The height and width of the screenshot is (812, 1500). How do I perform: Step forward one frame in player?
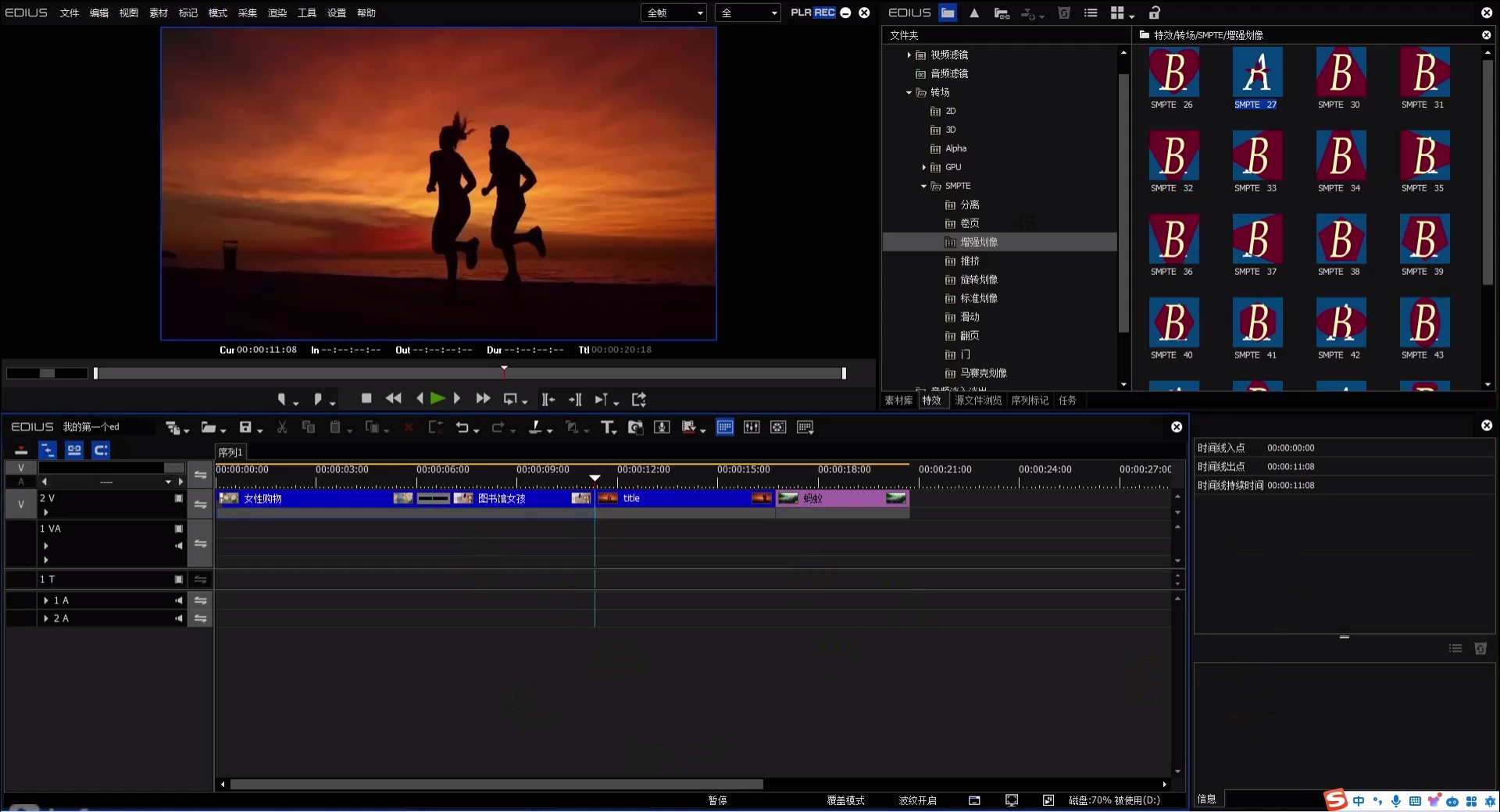(x=457, y=398)
